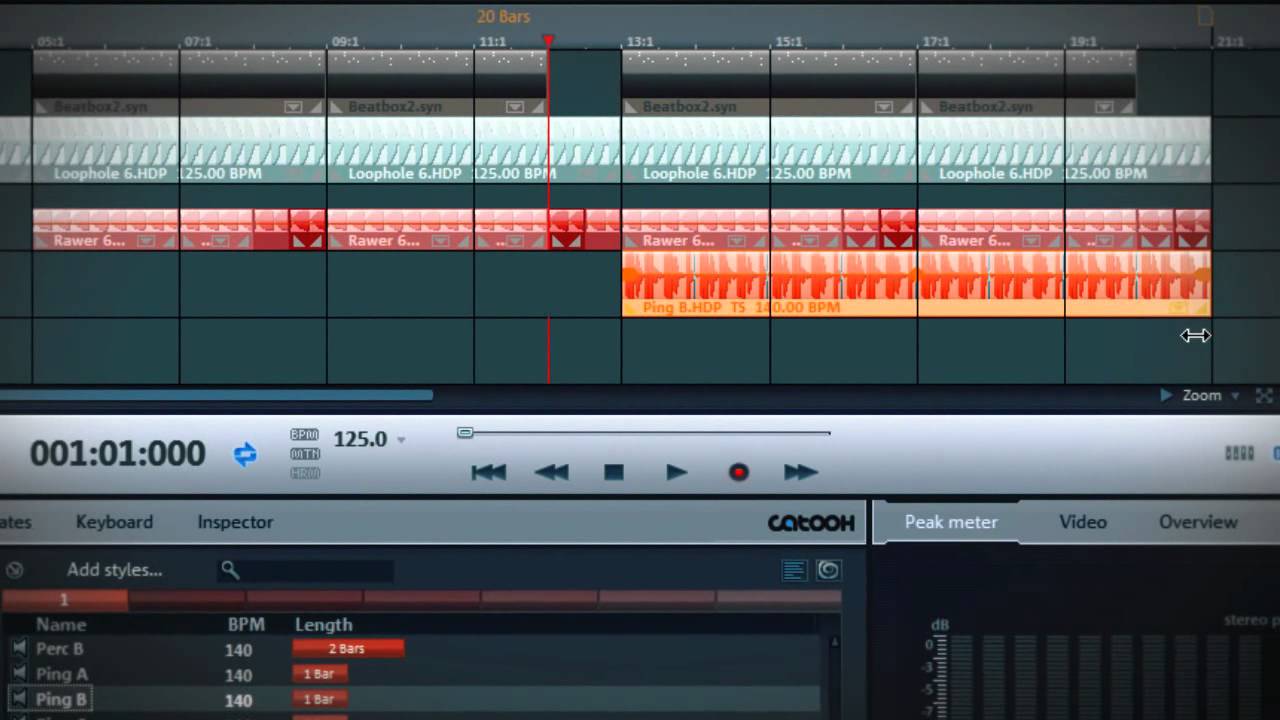
Task: Click the list view icon in Catooh panel
Action: pos(794,570)
